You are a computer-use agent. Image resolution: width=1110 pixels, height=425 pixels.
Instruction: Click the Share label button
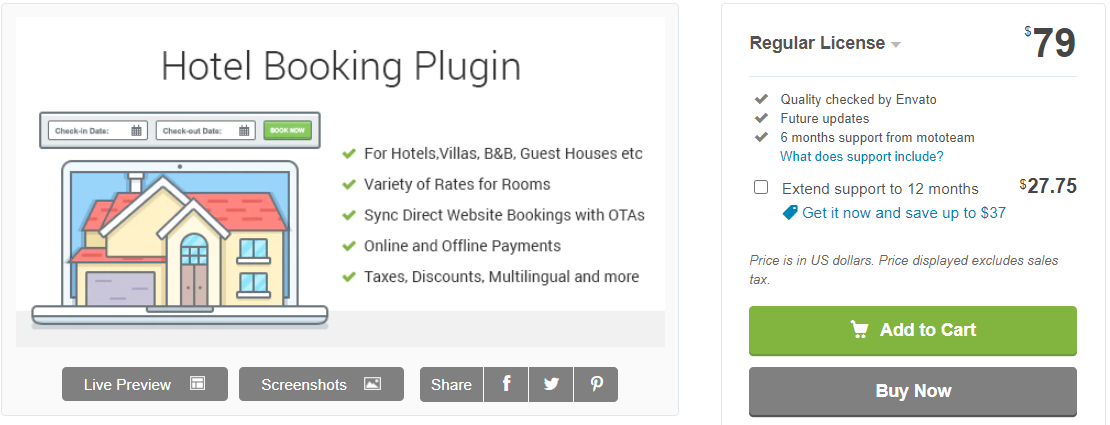452,385
